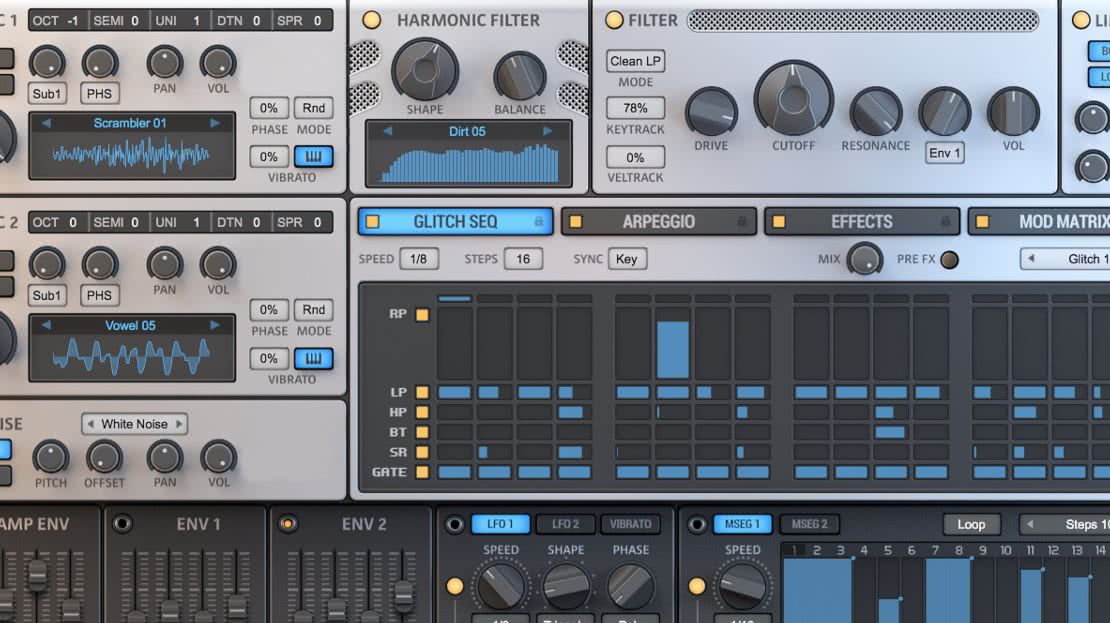Screen dimensions: 1110x623
Task: Open oscillator 1 Rnd phase mode dropdown
Action: pyautogui.click(x=314, y=108)
